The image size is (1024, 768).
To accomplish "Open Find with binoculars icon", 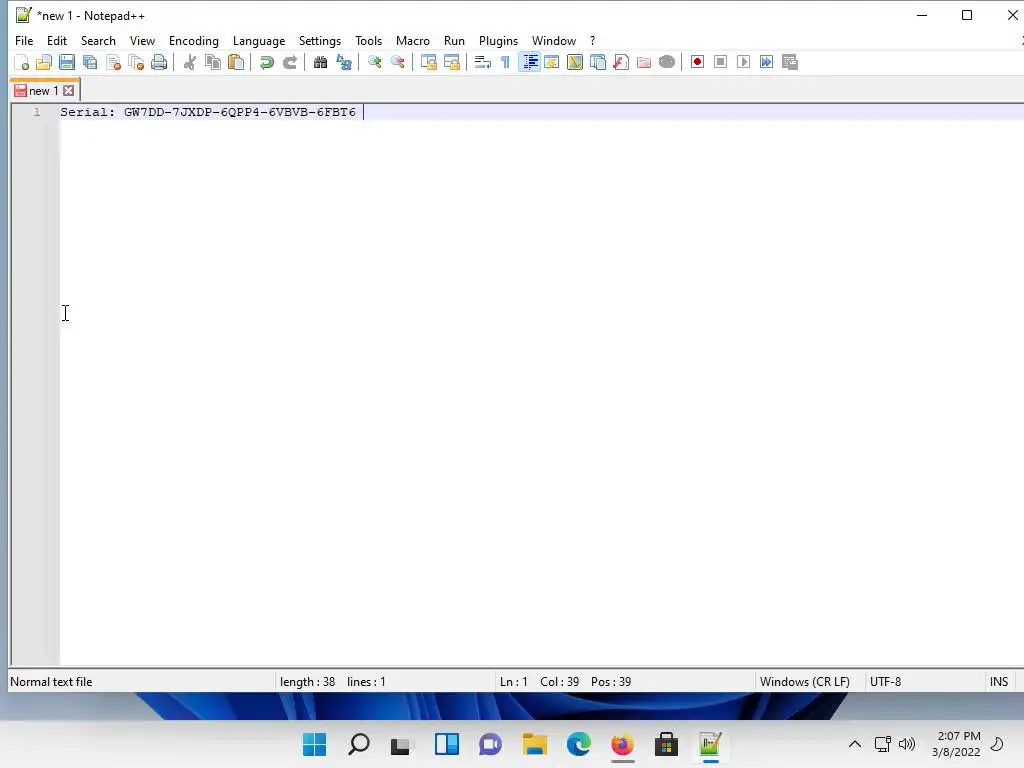I will click(x=320, y=62).
